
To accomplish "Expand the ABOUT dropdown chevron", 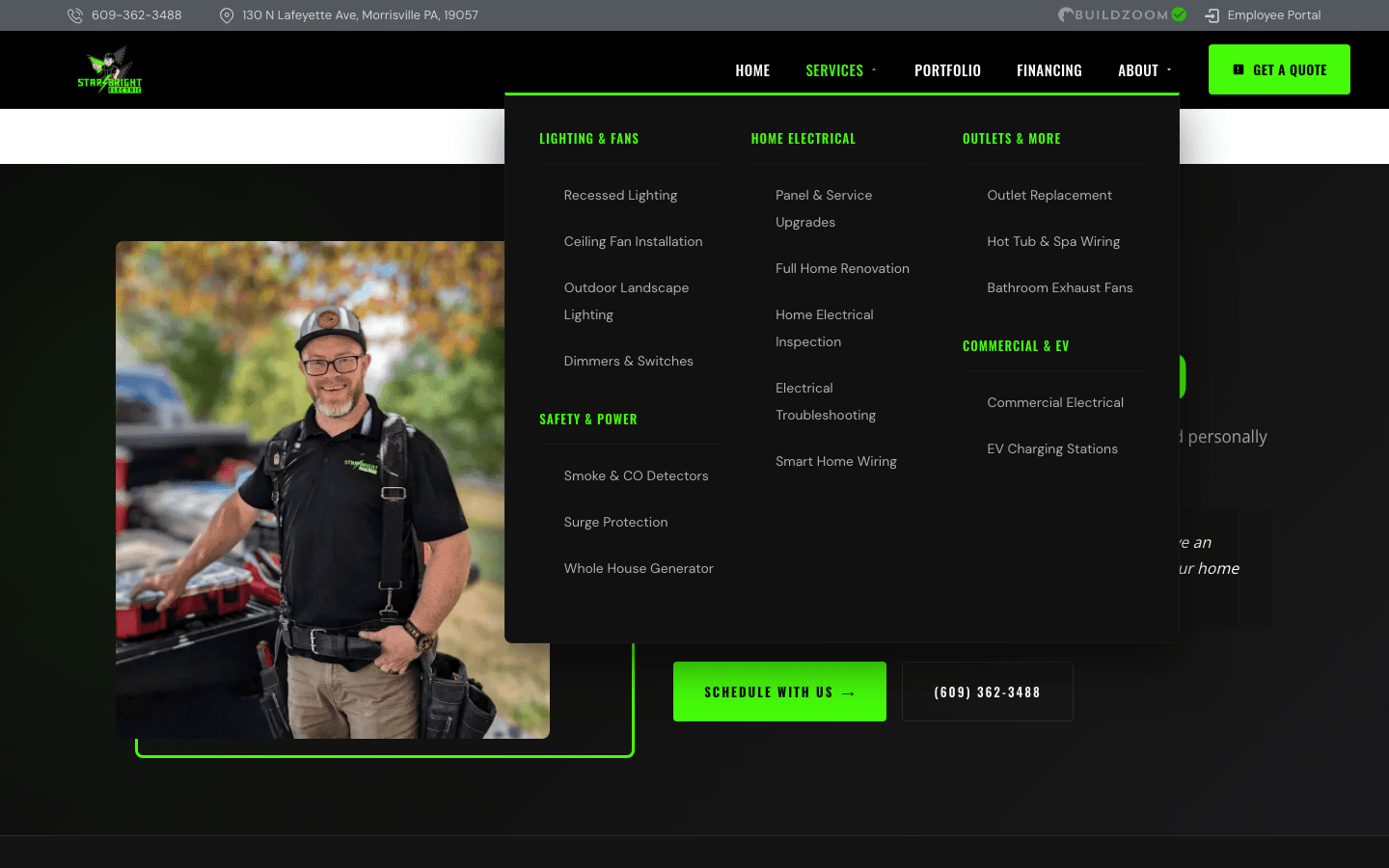I will coord(1168,69).
